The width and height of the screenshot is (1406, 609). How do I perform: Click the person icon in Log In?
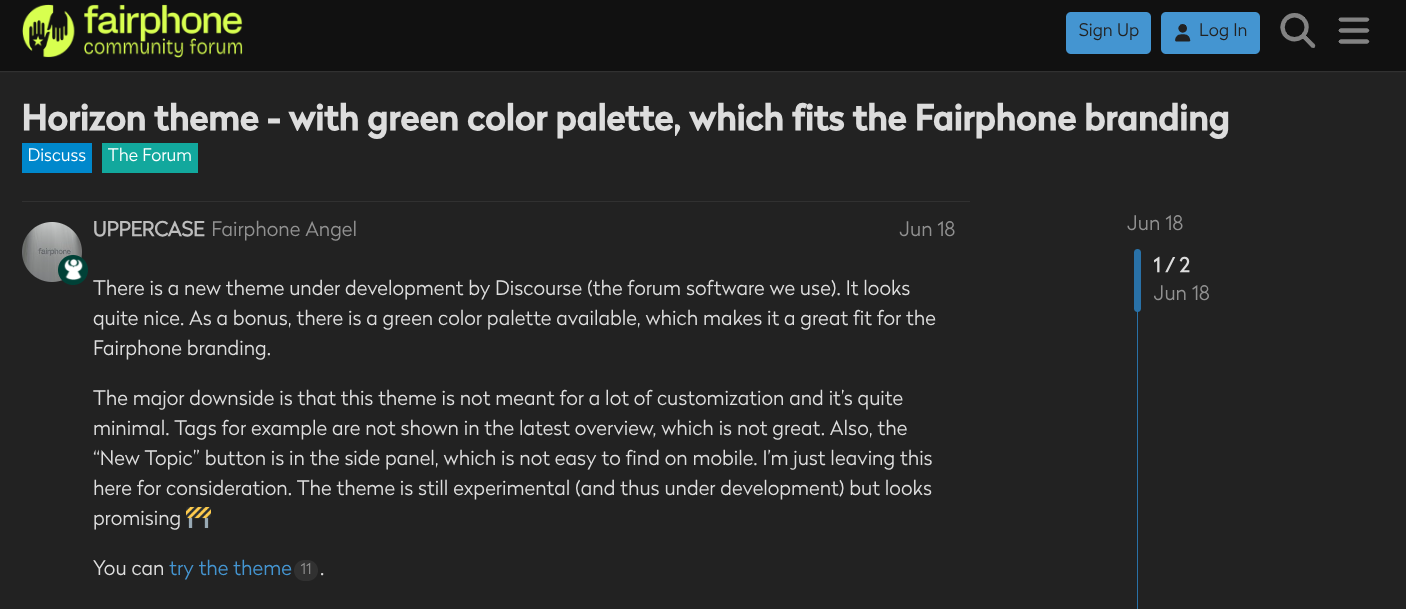coord(1182,33)
